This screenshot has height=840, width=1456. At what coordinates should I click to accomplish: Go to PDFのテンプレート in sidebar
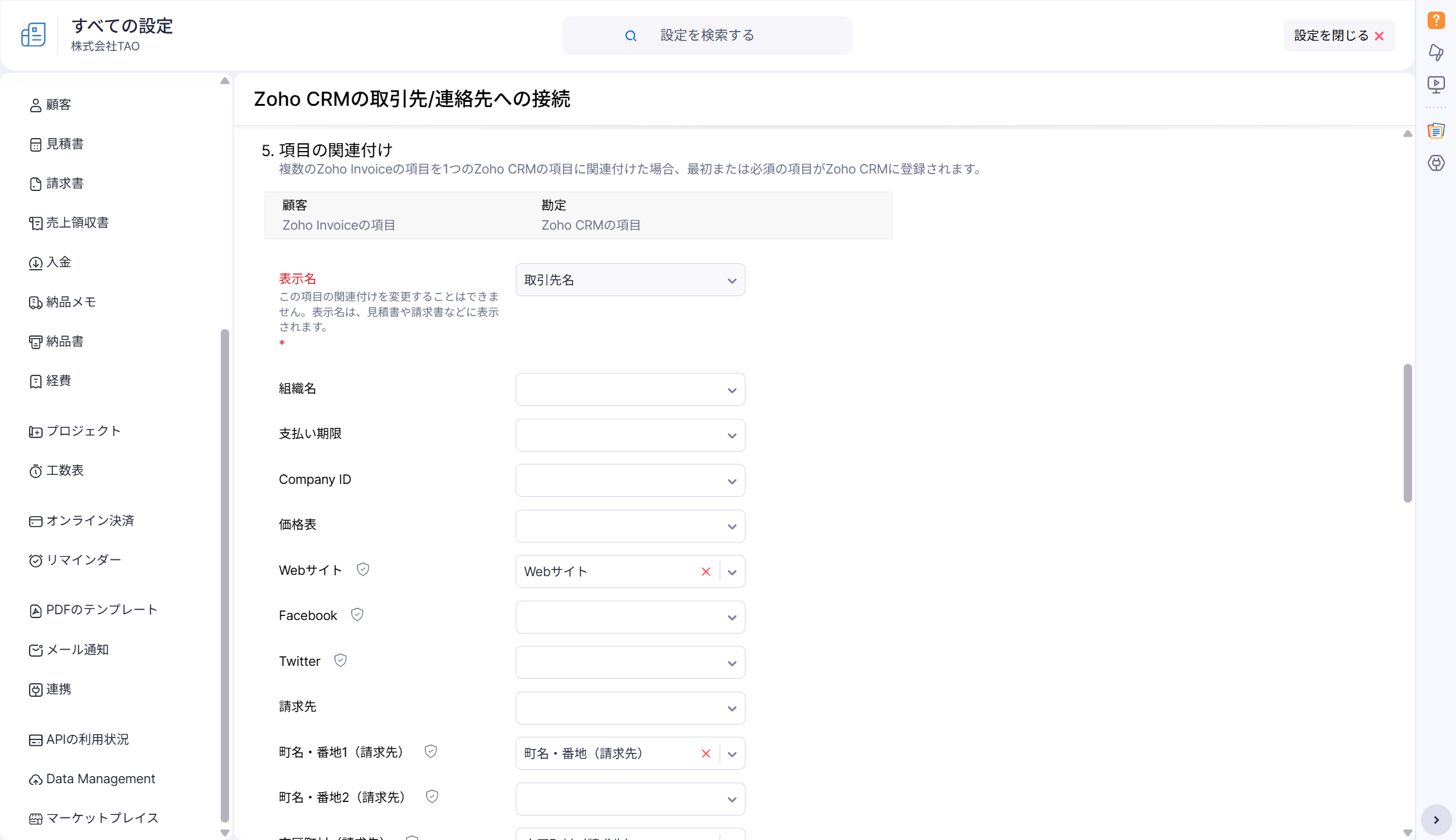click(101, 610)
